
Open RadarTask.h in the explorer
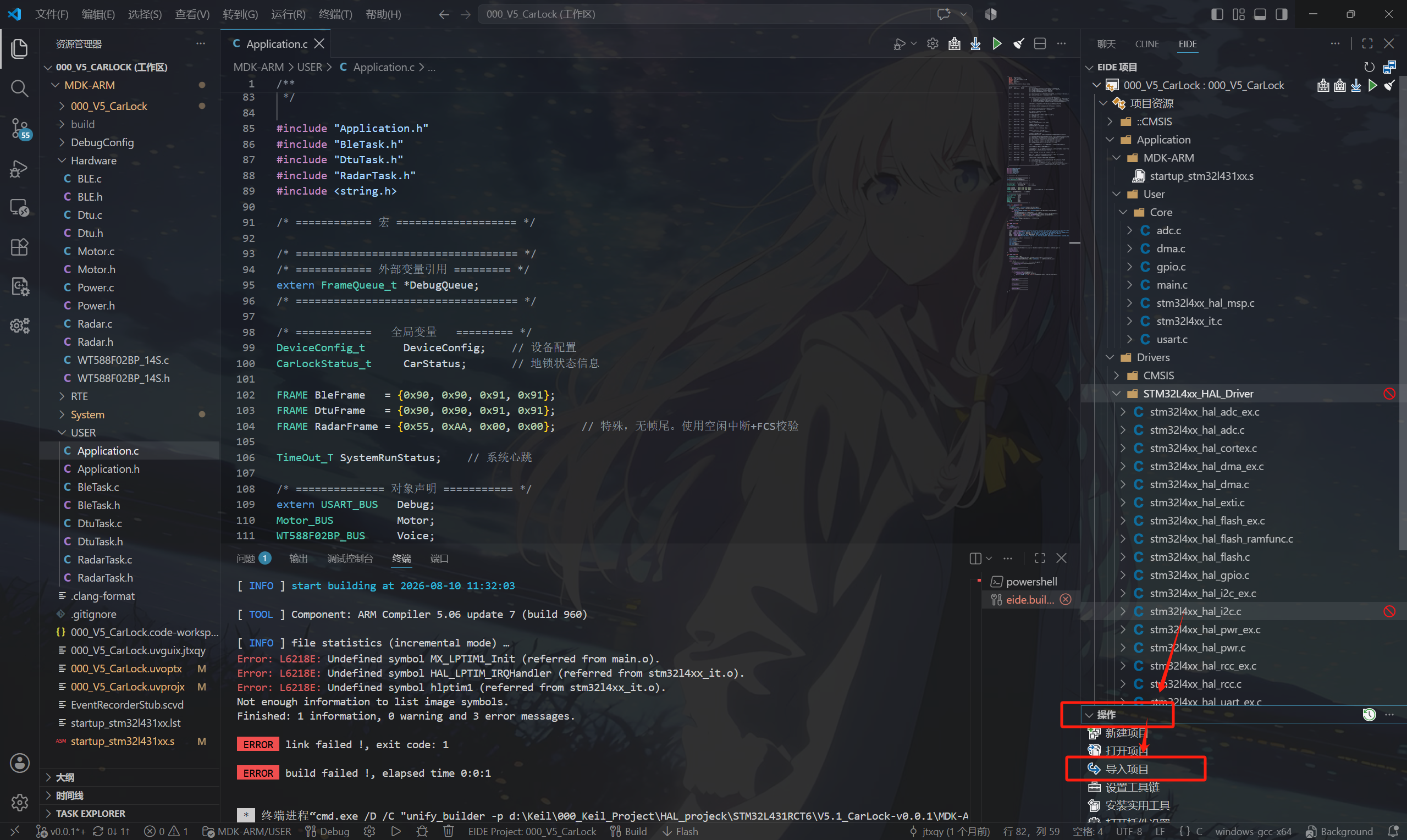pyautogui.click(x=104, y=577)
